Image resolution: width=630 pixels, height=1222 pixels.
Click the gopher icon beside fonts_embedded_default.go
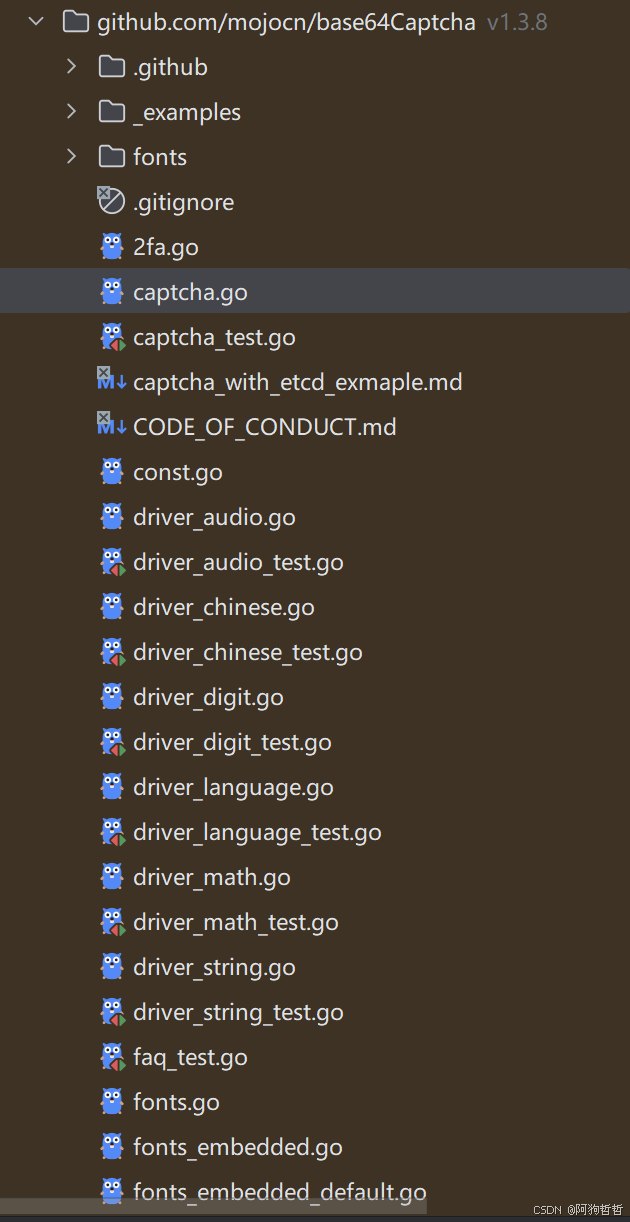pyautogui.click(x=112, y=1191)
